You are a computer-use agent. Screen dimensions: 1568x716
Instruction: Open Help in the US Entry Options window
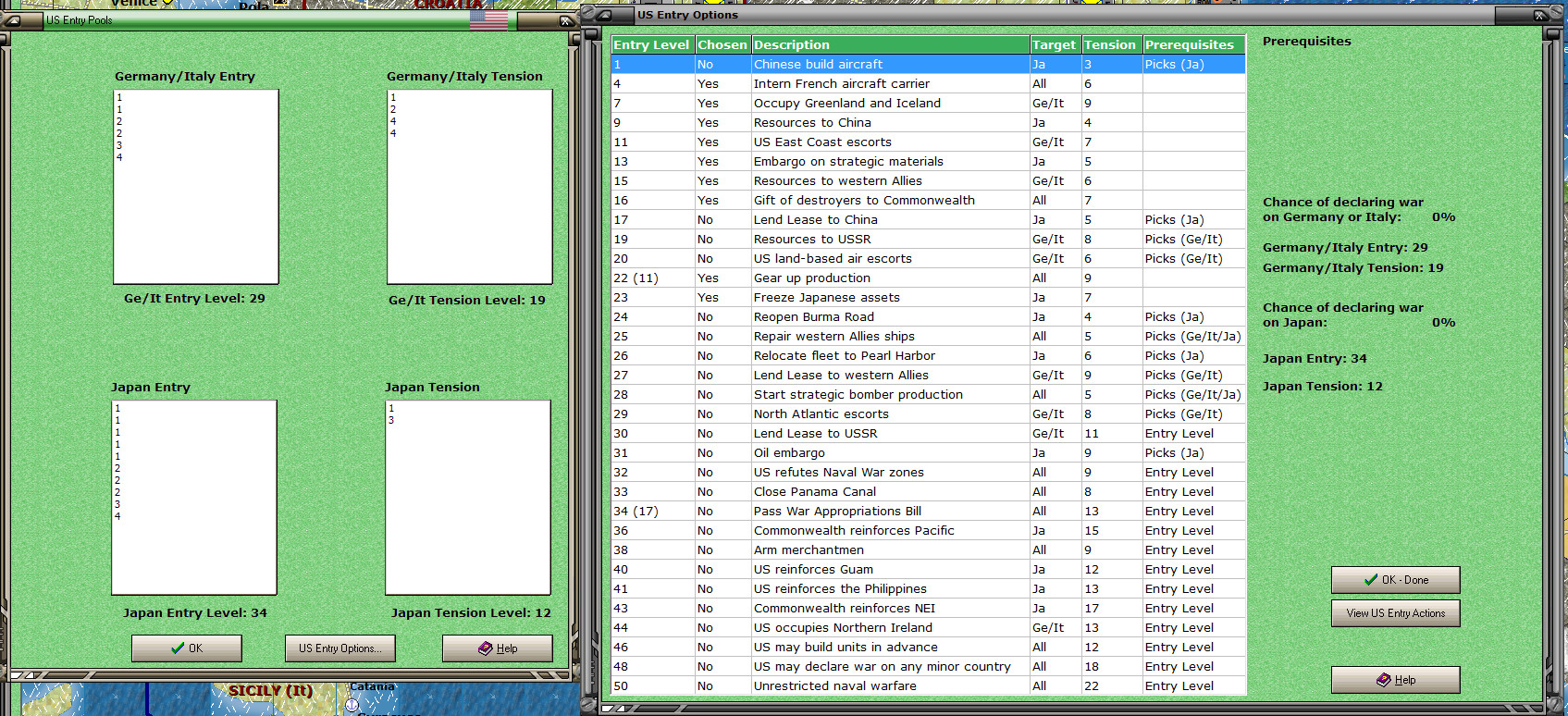[1396, 680]
